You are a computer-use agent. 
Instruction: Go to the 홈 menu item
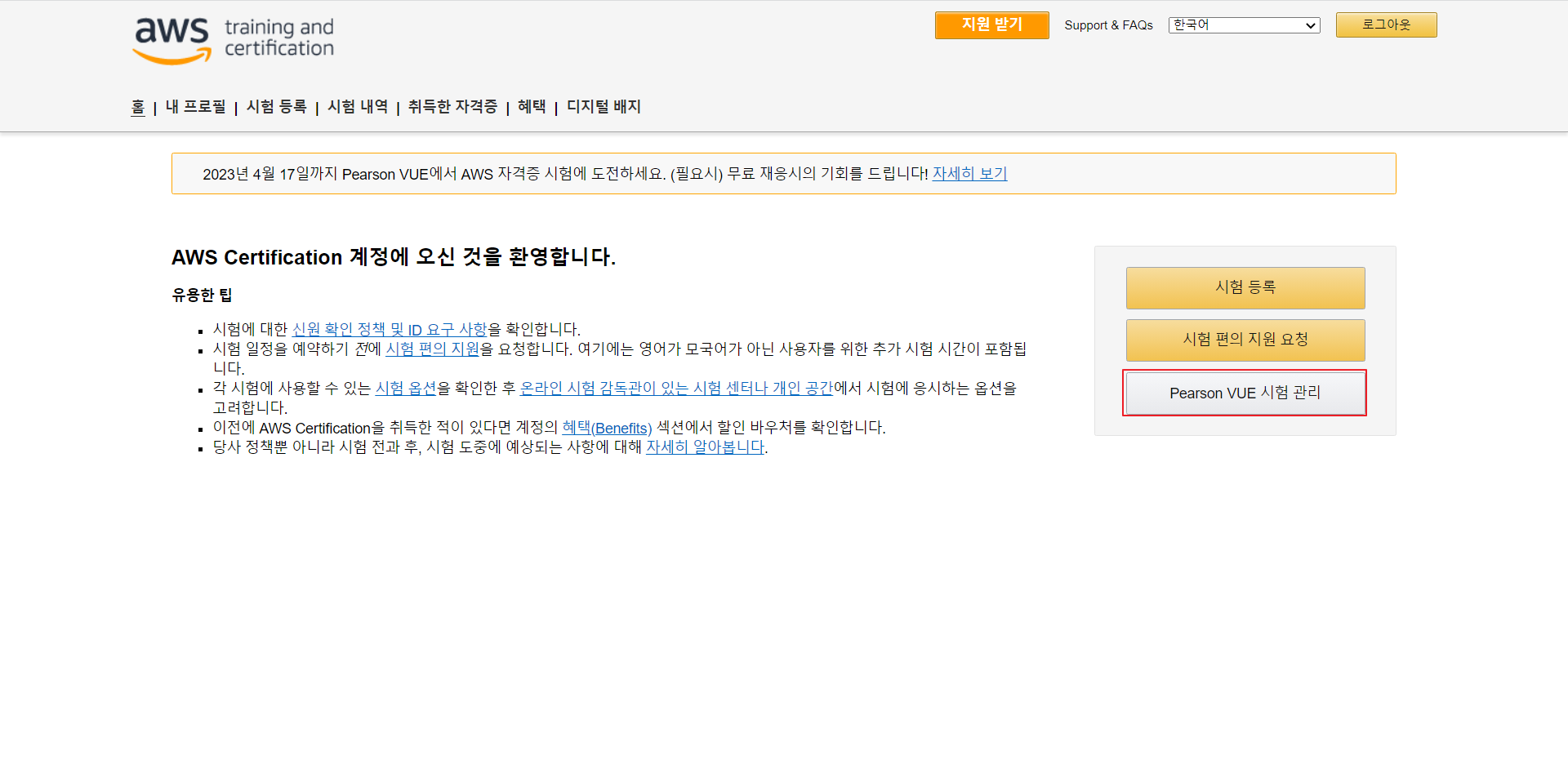pyautogui.click(x=138, y=107)
